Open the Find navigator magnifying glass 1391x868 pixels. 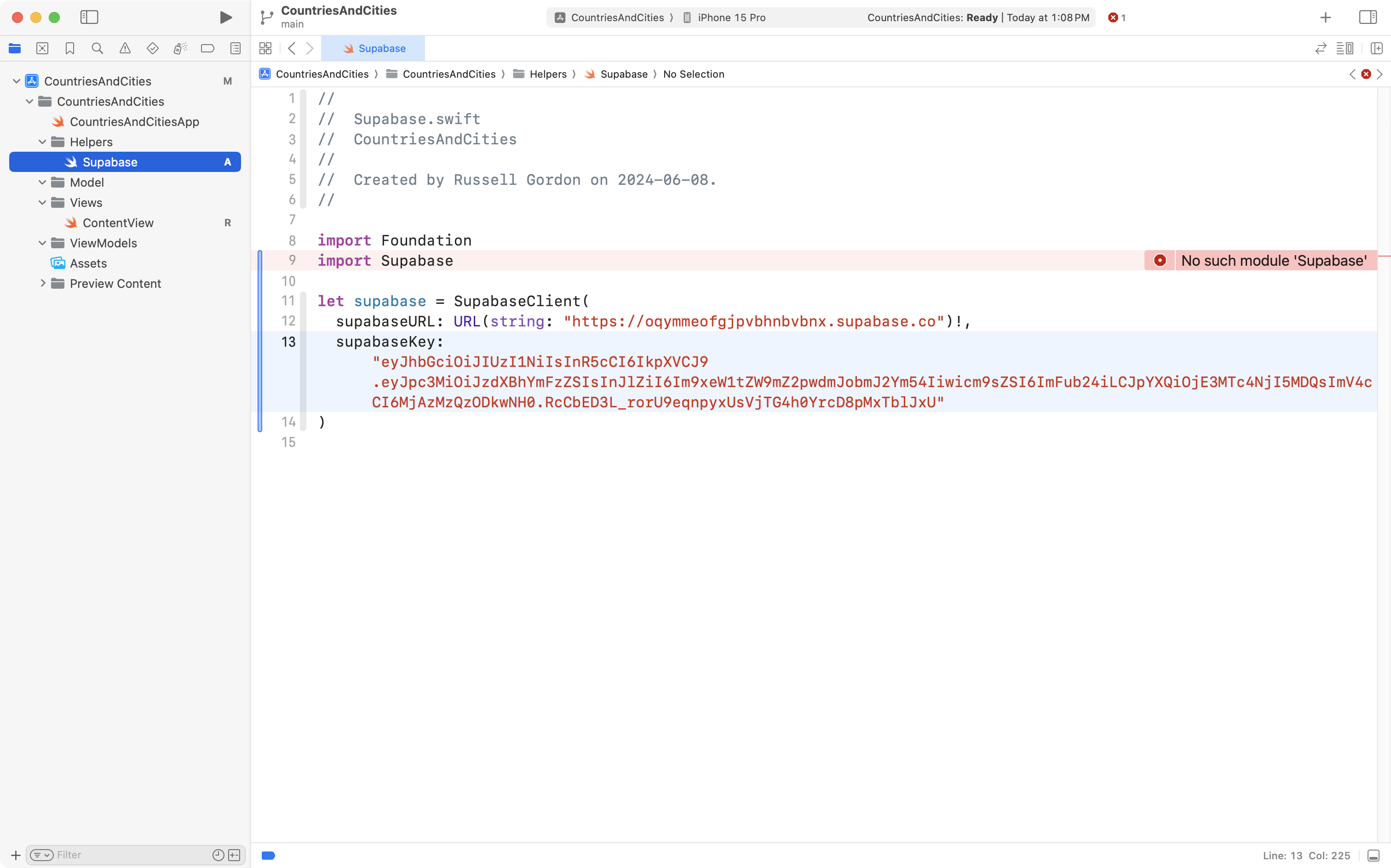tap(97, 48)
